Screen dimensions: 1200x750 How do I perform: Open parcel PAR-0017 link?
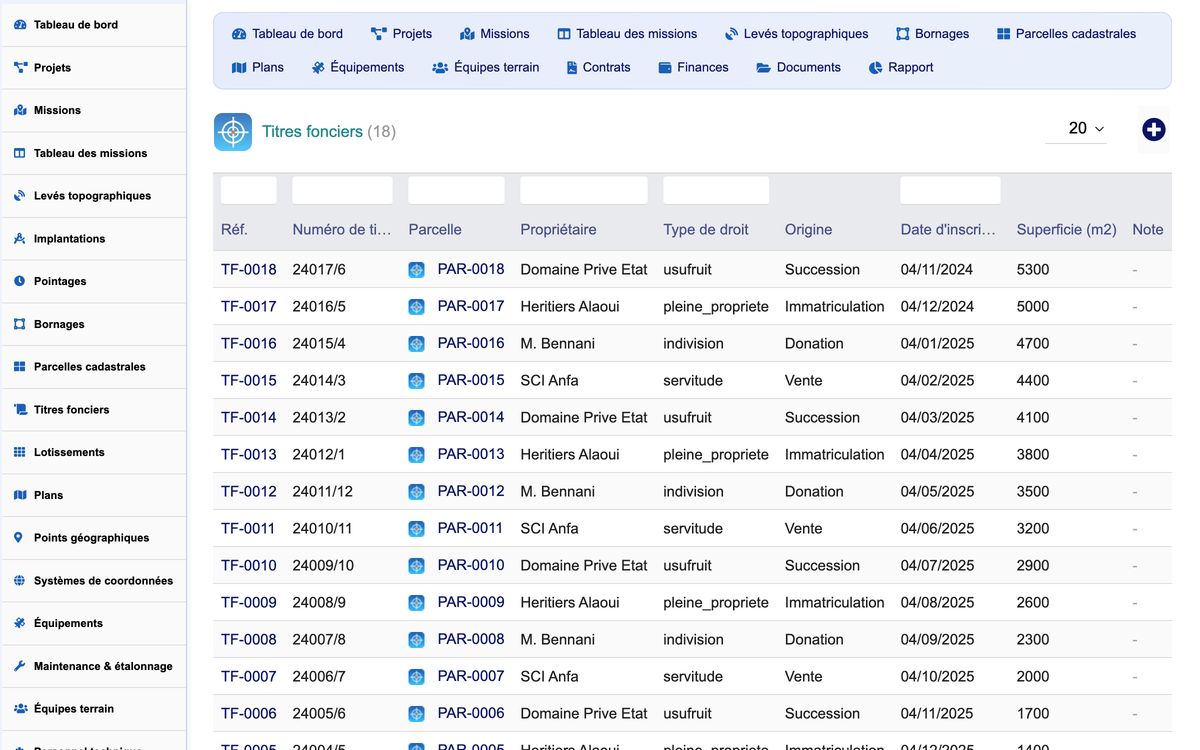471,306
